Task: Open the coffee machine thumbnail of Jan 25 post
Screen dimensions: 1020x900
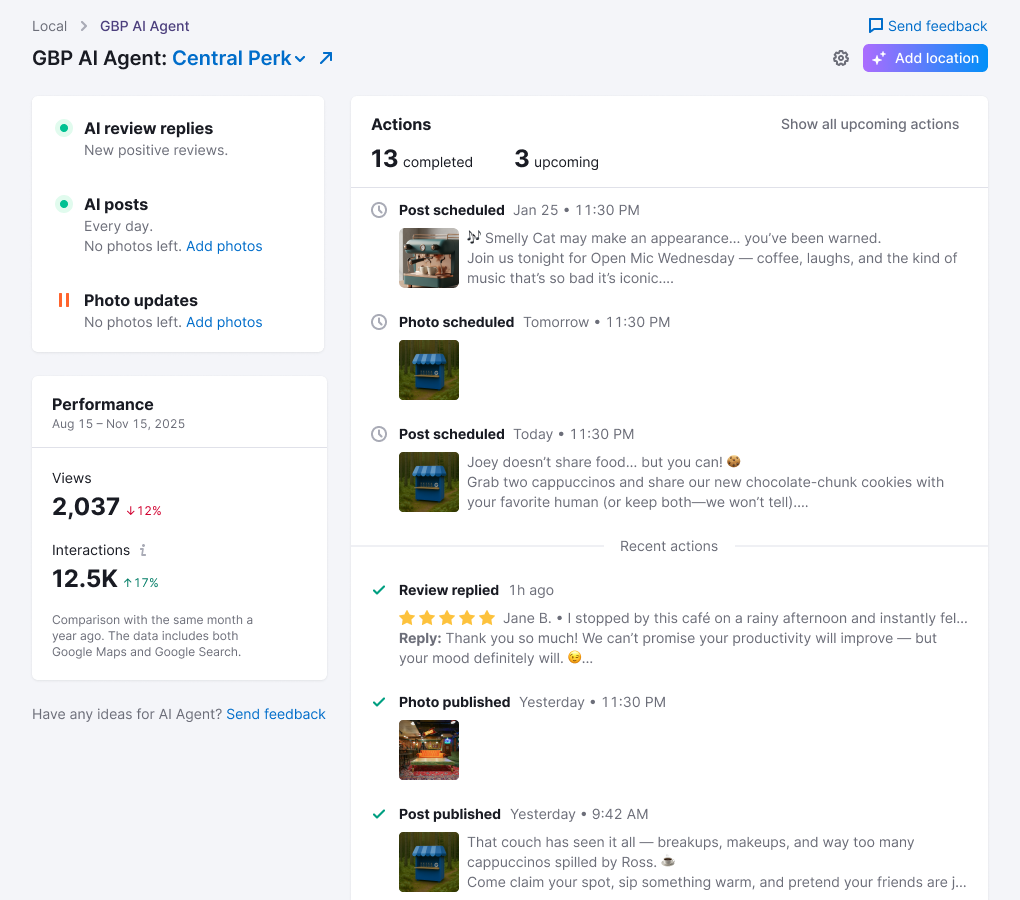Action: [429, 258]
